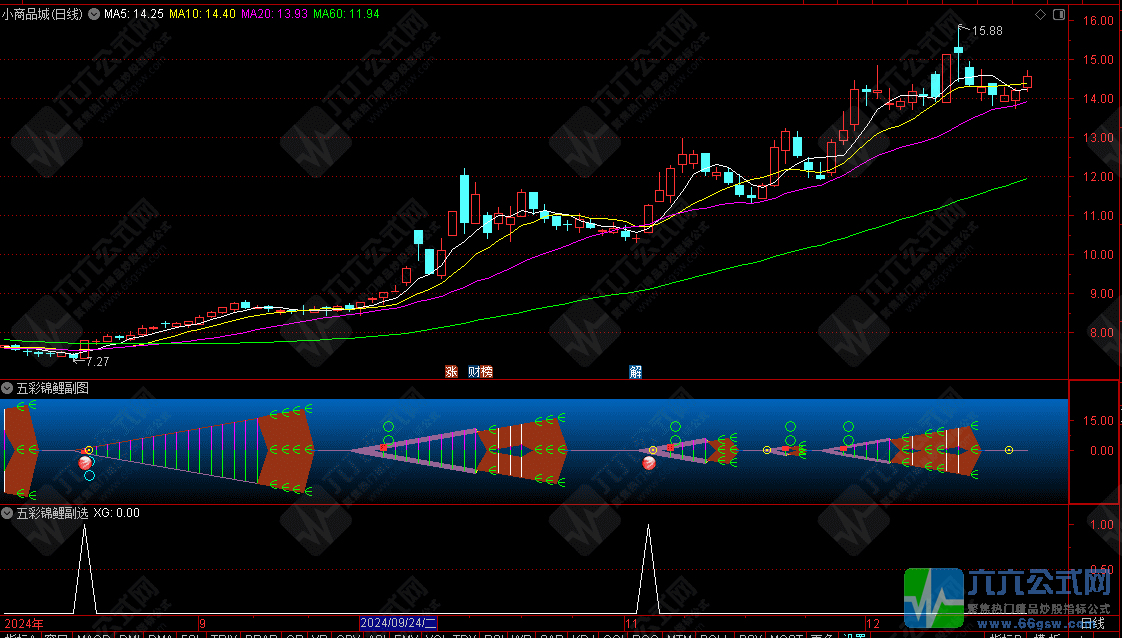The height and width of the screenshot is (638, 1122).
Task: Expand the 五彩锦鲤副图 indicator menu arrow
Action: 8,388
